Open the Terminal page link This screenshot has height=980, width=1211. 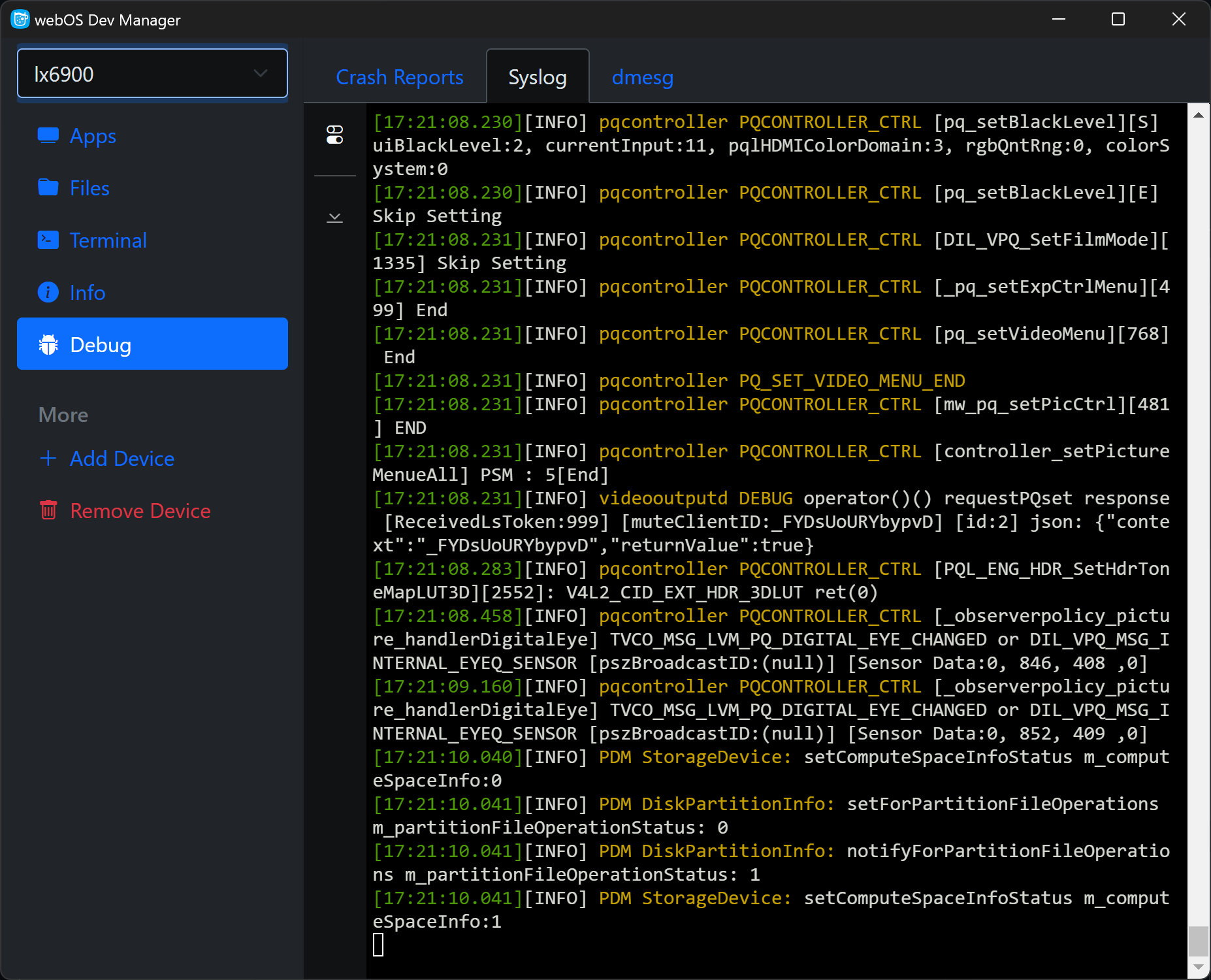pyautogui.click(x=108, y=240)
